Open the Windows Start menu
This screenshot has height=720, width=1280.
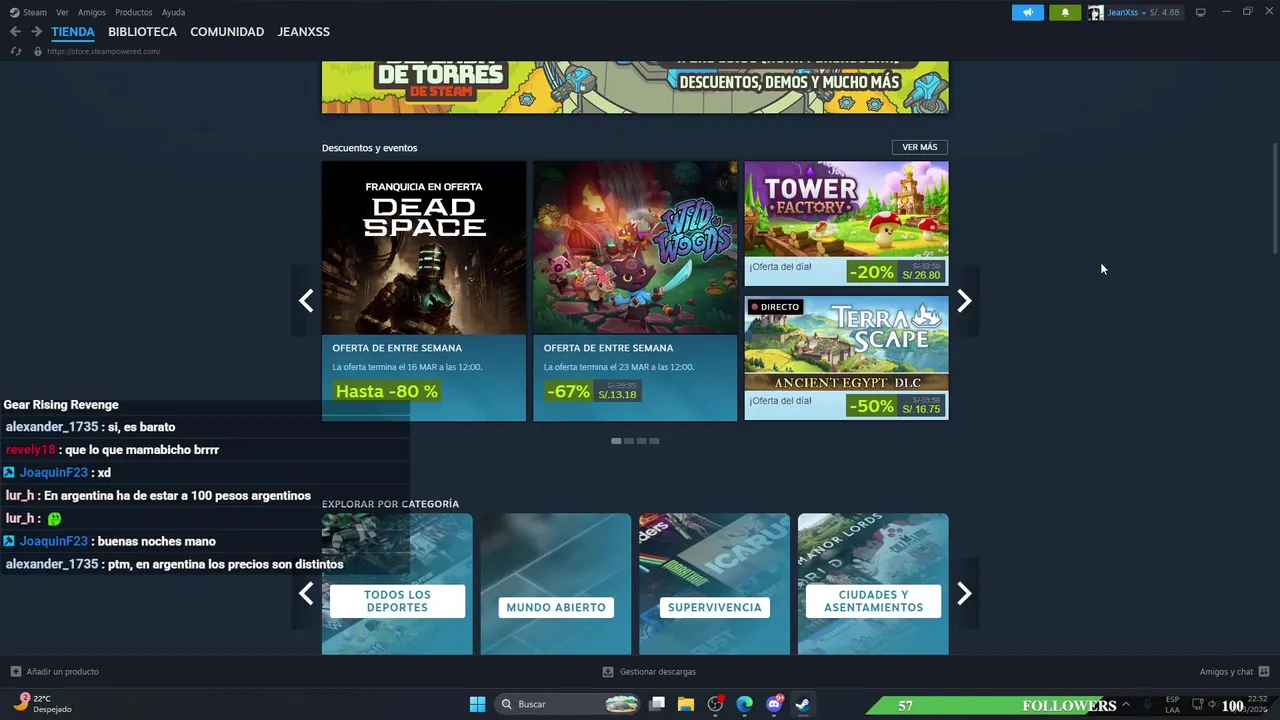[x=478, y=704]
